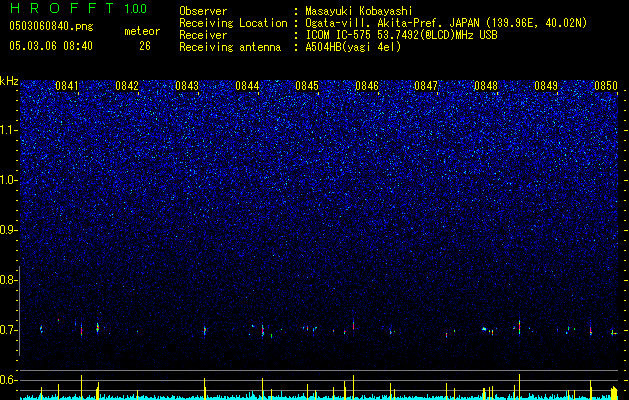Screen dimensions: 629x400
Task: Click the 0848 time marker
Action: coord(486,86)
